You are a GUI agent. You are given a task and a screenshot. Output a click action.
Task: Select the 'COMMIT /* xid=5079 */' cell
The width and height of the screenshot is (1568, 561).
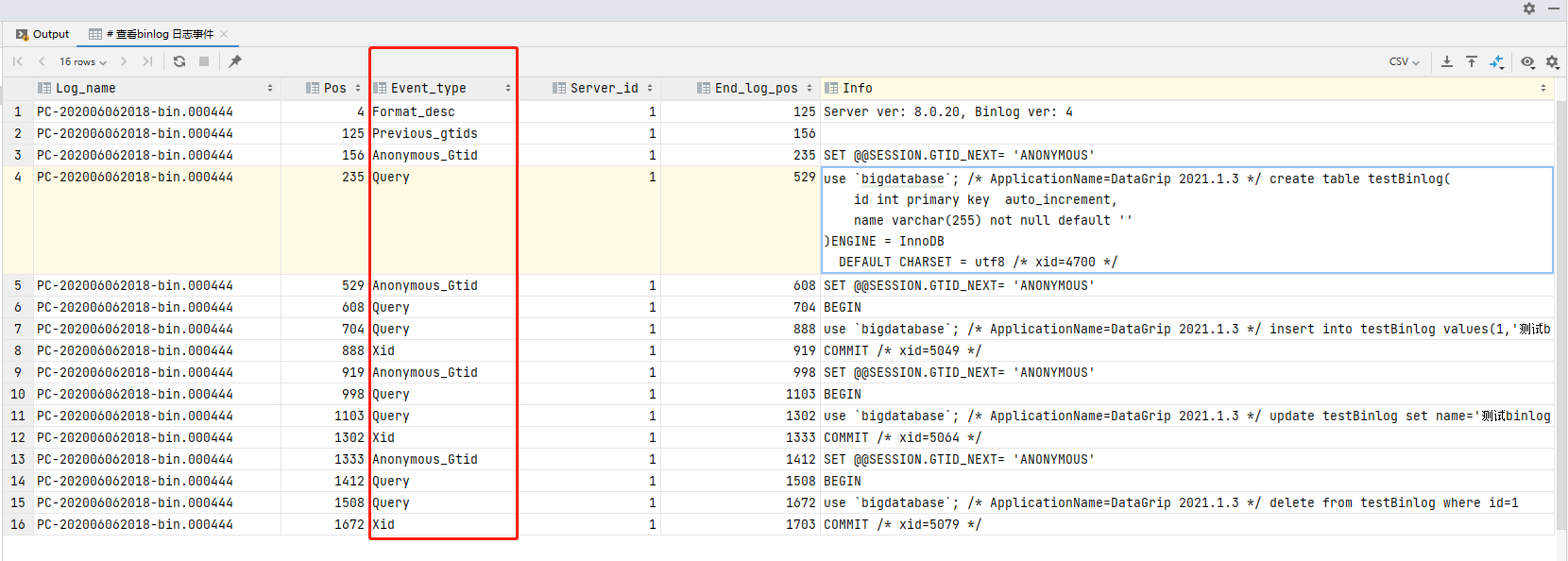click(1186, 524)
